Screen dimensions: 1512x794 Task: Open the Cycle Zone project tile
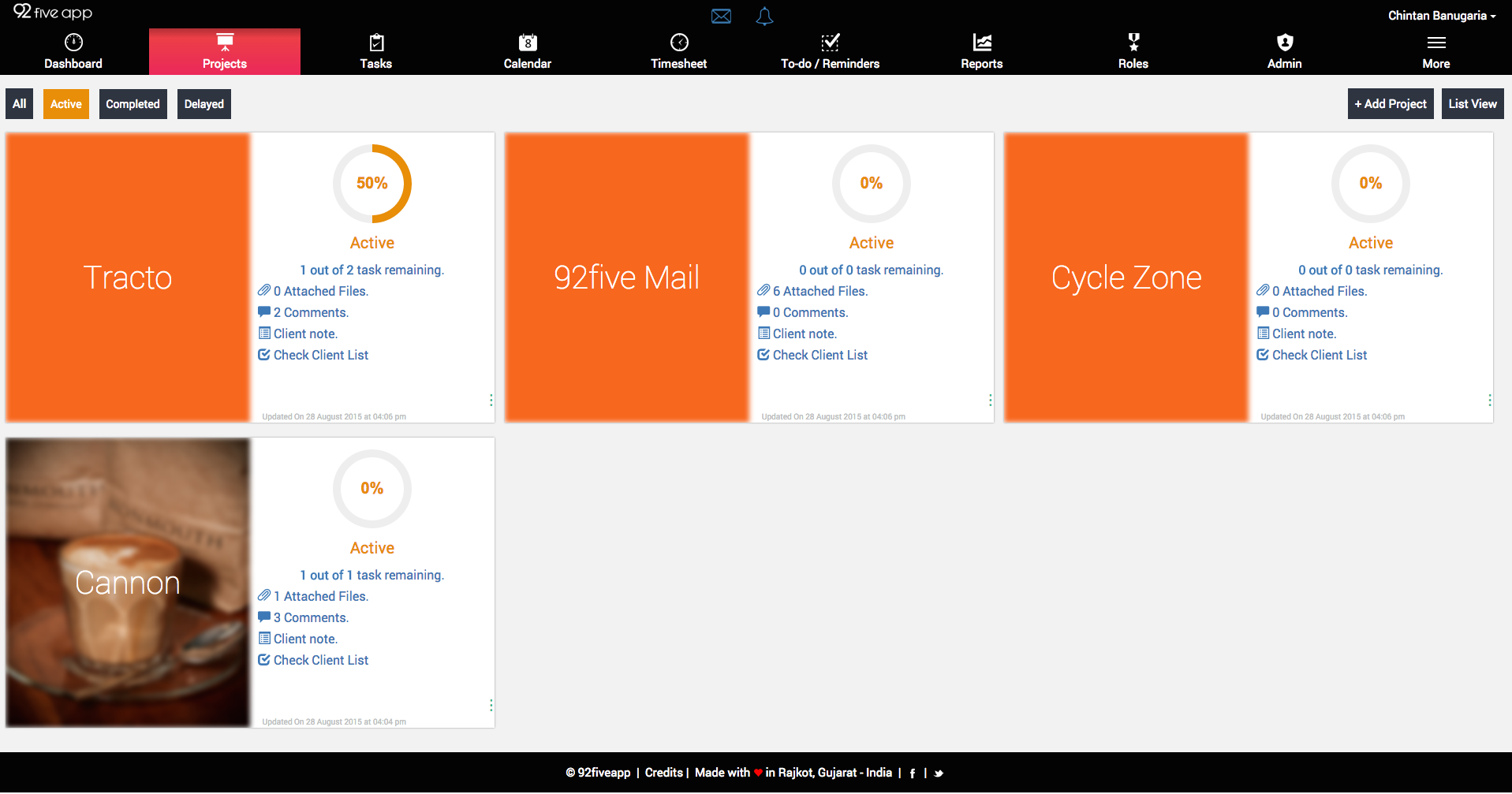tap(1126, 278)
